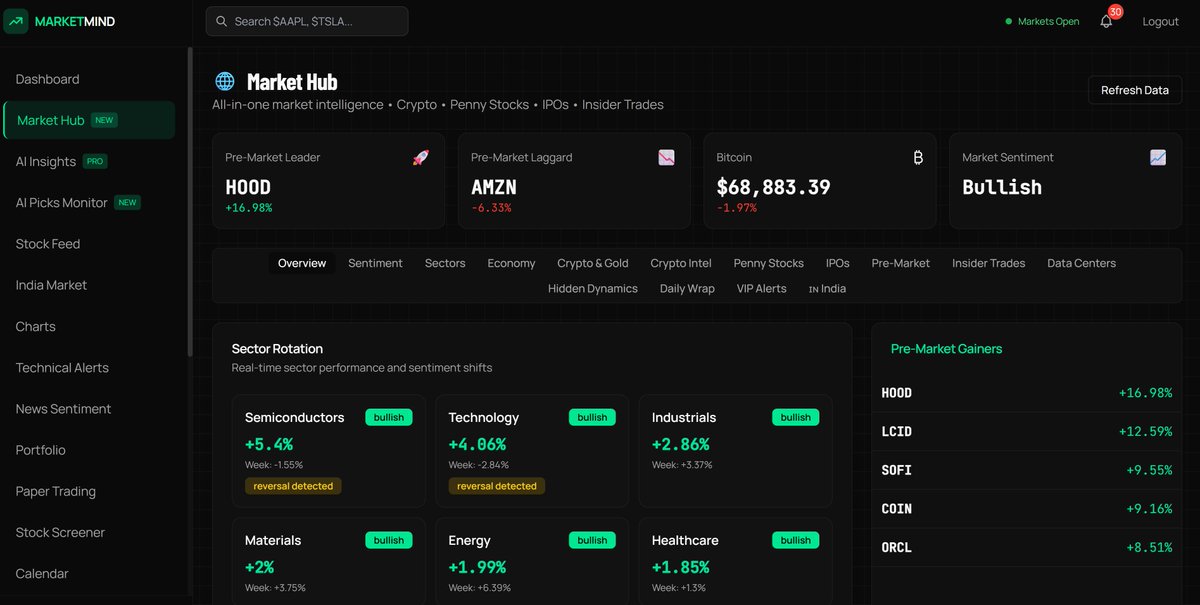
Task: Click the Refresh Data button
Action: coord(1135,90)
